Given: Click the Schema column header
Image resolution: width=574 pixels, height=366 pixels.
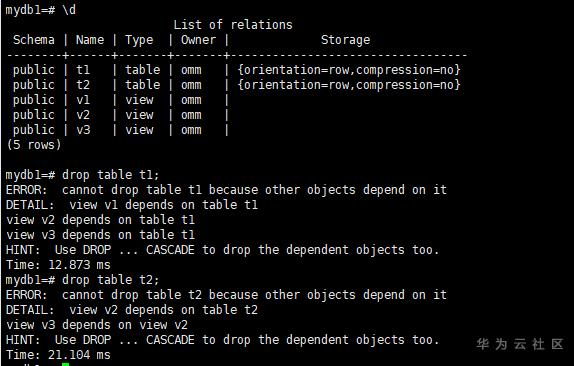Looking at the screenshot, I should pyautogui.click(x=34, y=40).
